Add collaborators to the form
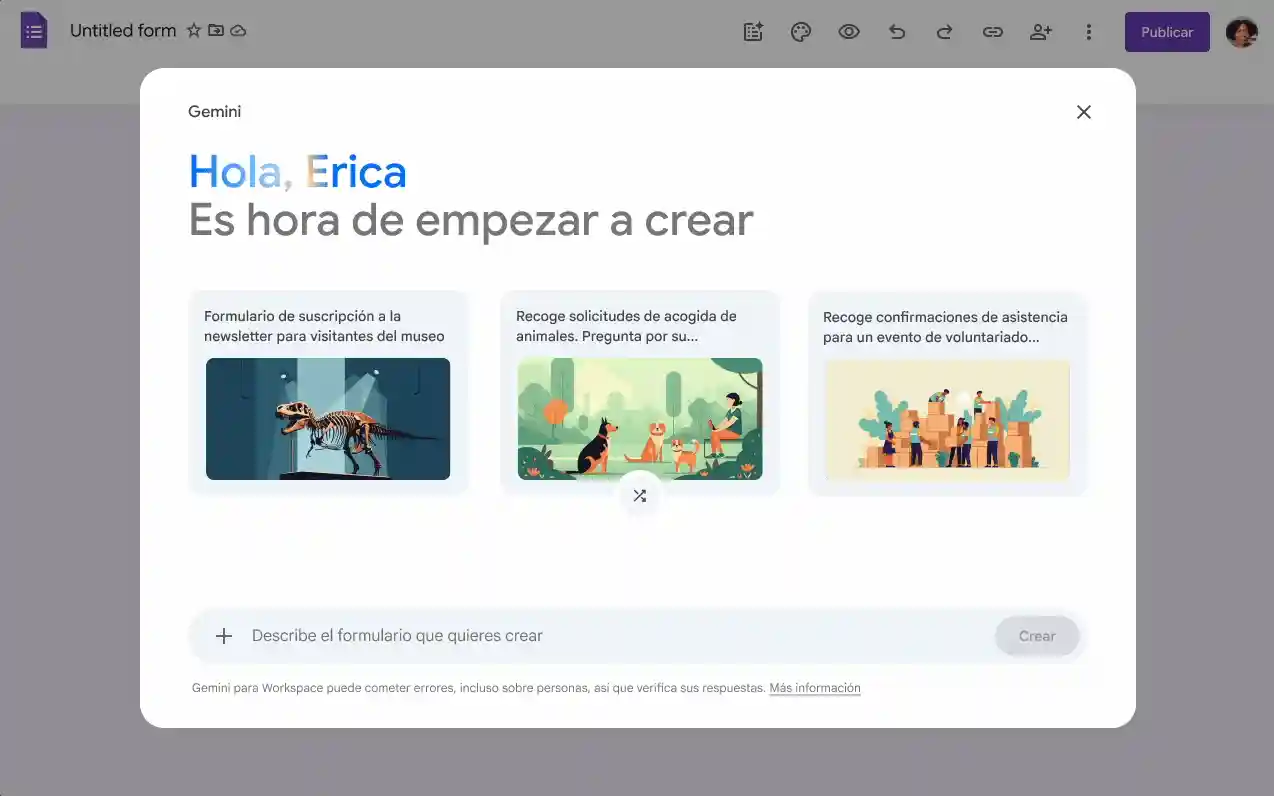 1040,31
